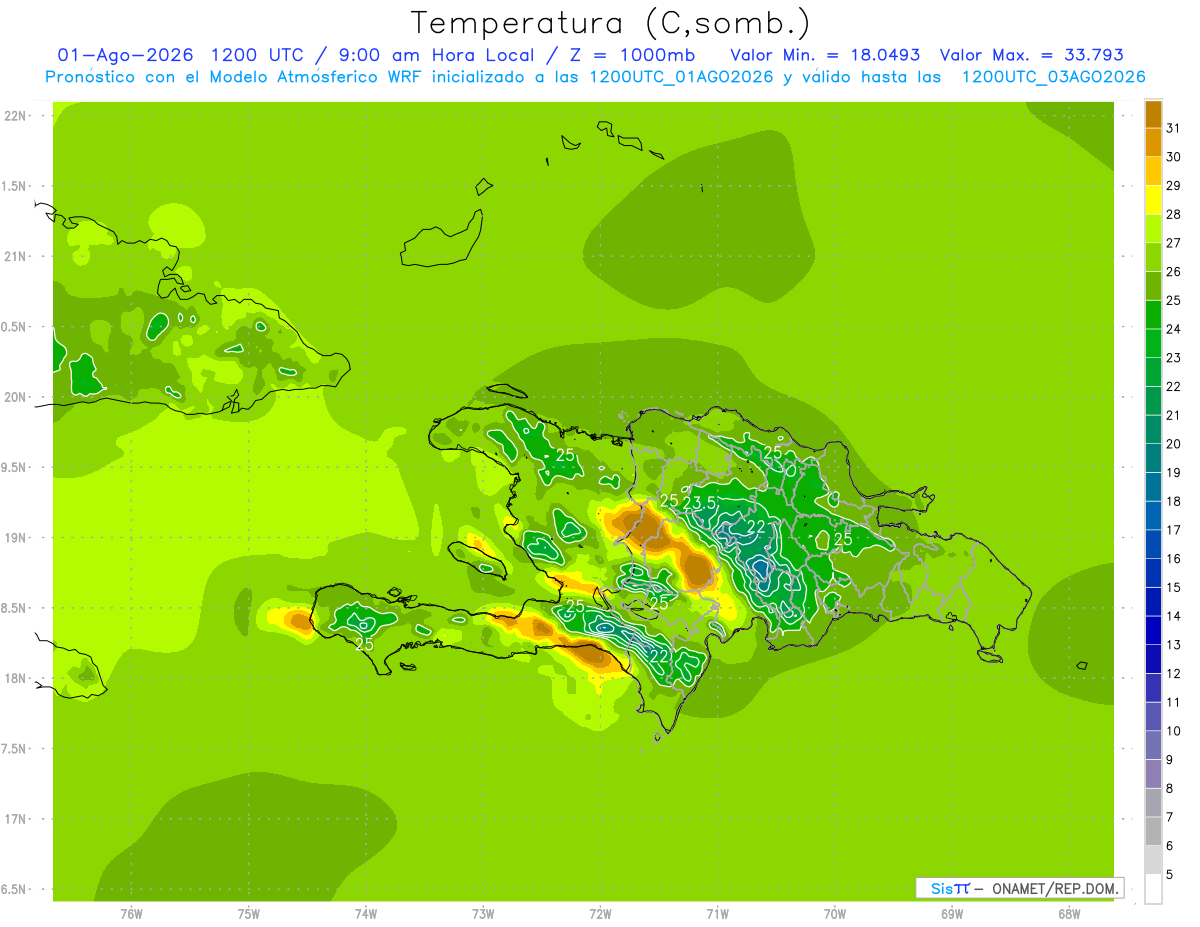Click the 'SisTT - ONAMET/REP.DOM.' credit box
1200x927 pixels.
1019,888
